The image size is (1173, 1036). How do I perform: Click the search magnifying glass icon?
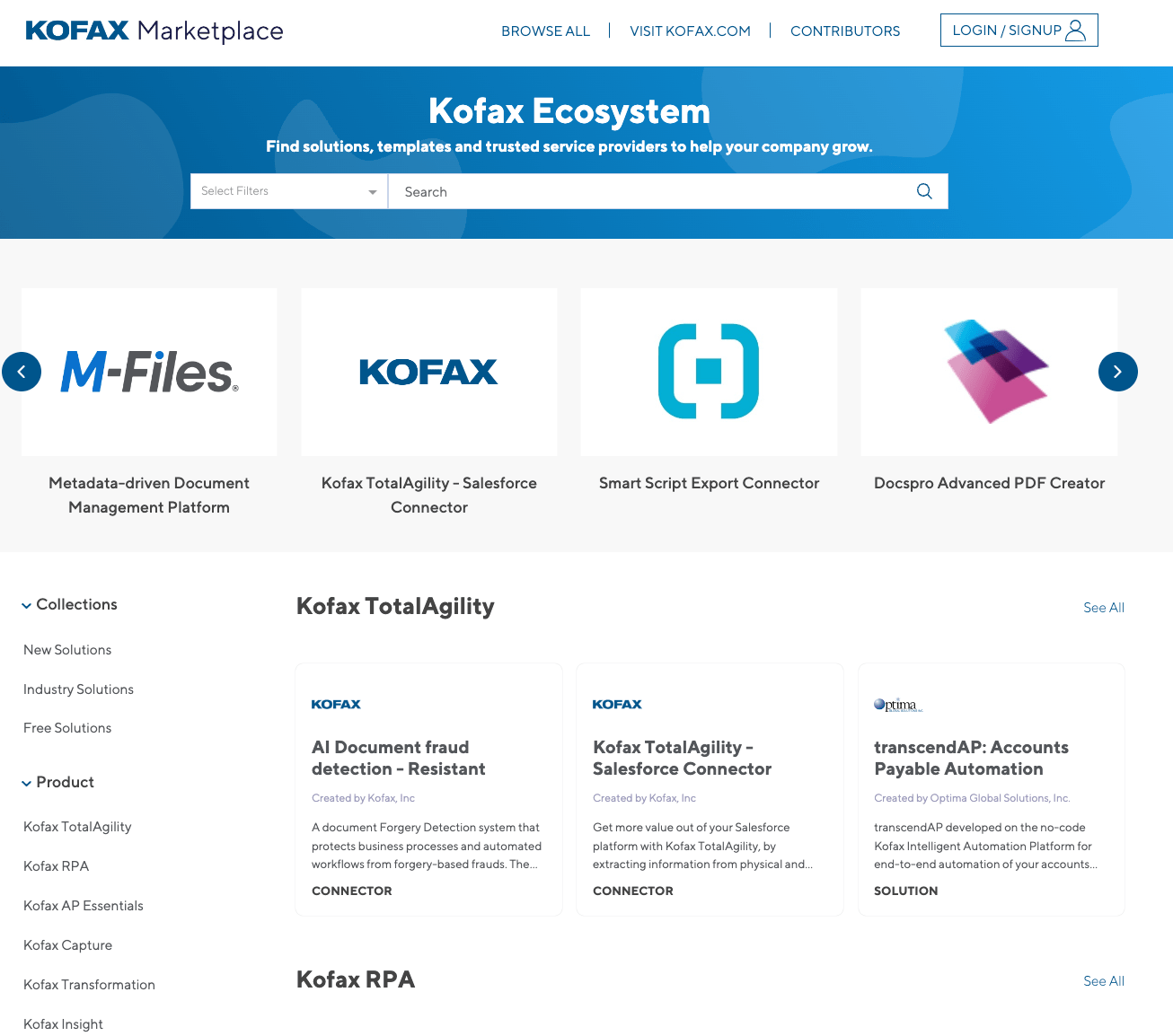tap(924, 191)
